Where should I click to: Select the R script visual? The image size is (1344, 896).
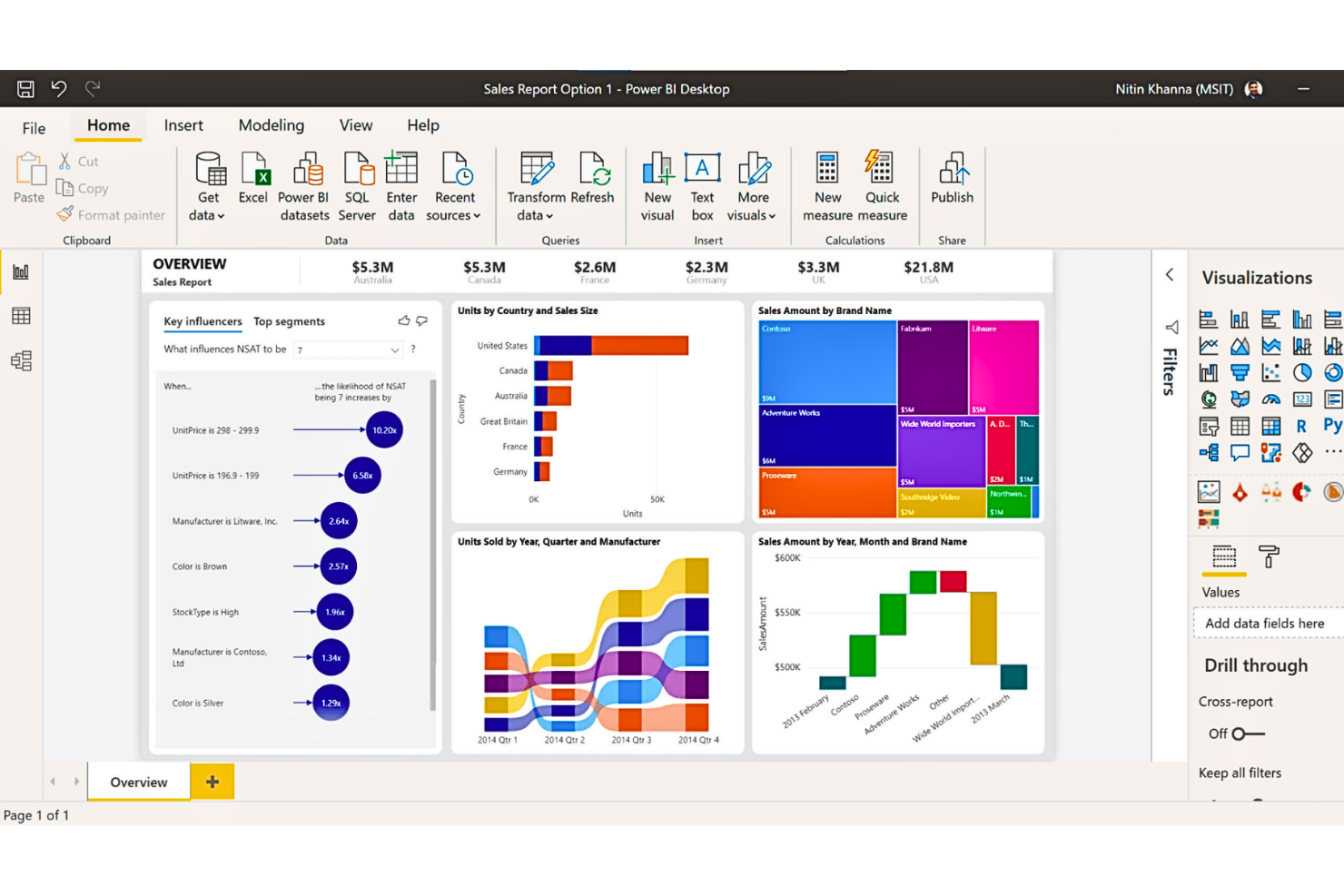tap(1301, 426)
